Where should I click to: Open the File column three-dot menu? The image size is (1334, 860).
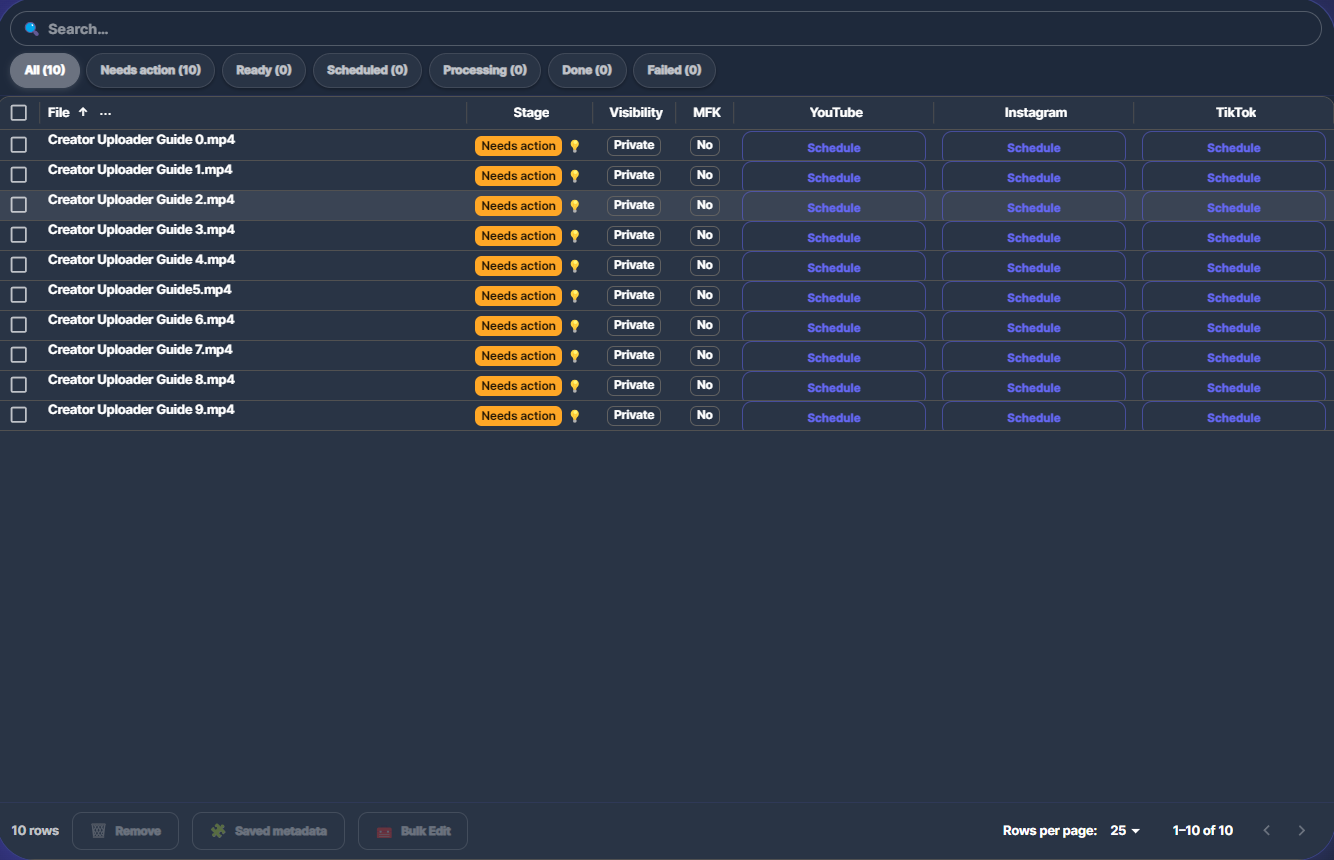(x=105, y=113)
